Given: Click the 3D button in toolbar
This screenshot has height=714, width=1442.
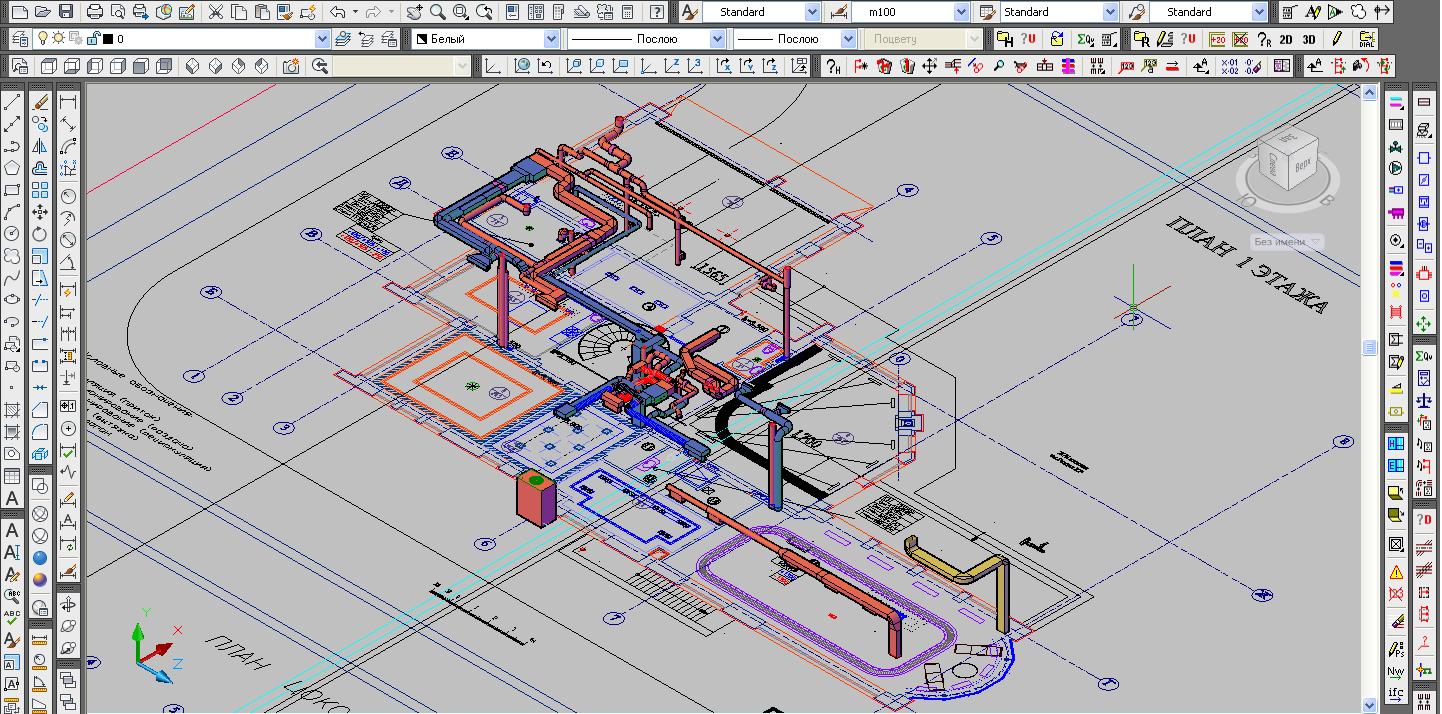Looking at the screenshot, I should pyautogui.click(x=1309, y=39).
